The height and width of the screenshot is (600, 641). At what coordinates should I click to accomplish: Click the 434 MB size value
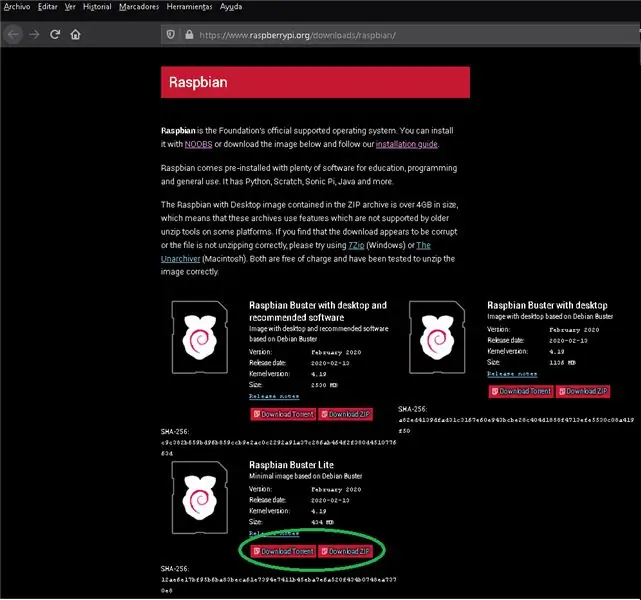coord(323,522)
